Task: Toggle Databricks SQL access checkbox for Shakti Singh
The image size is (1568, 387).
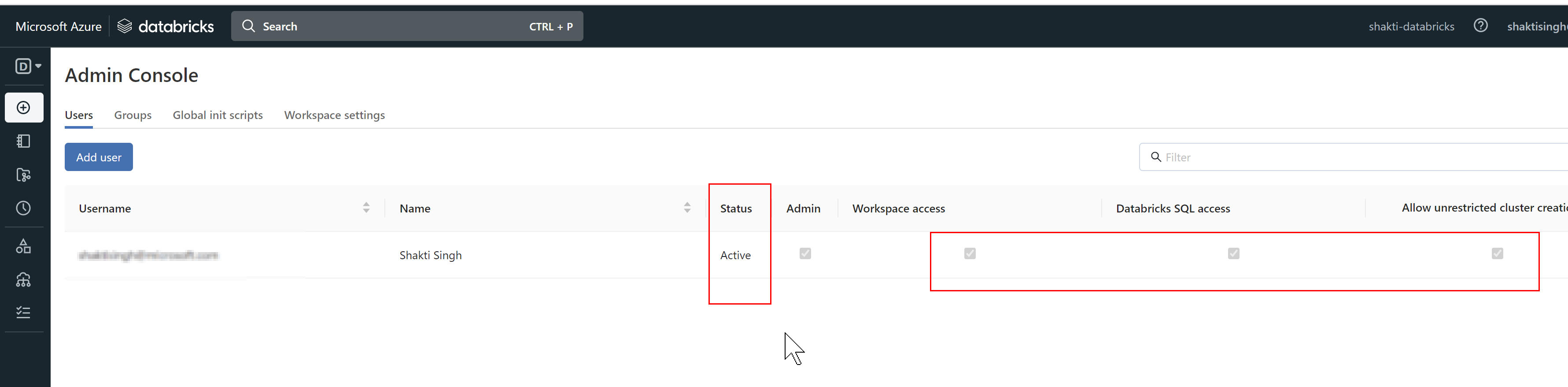Action: tap(1233, 253)
